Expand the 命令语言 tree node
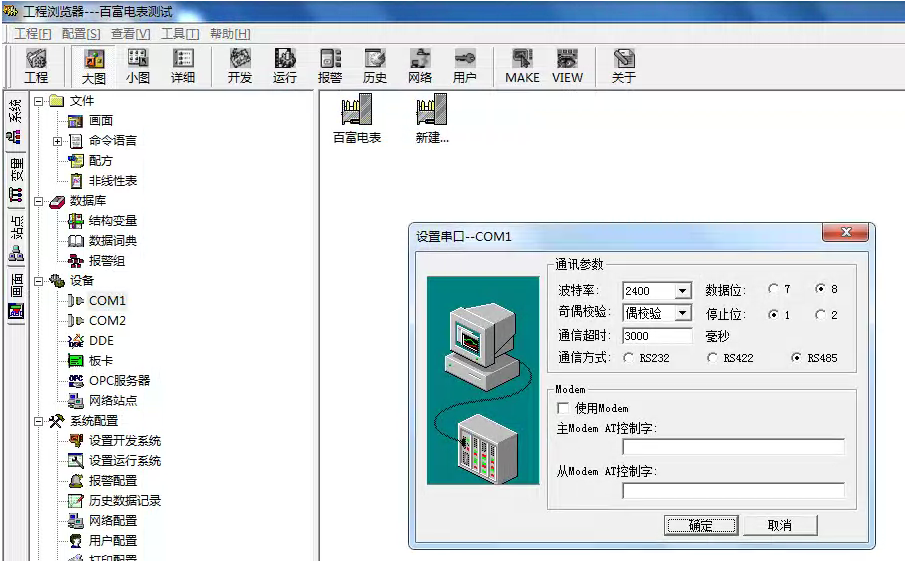This screenshot has width=905, height=561. [57, 141]
